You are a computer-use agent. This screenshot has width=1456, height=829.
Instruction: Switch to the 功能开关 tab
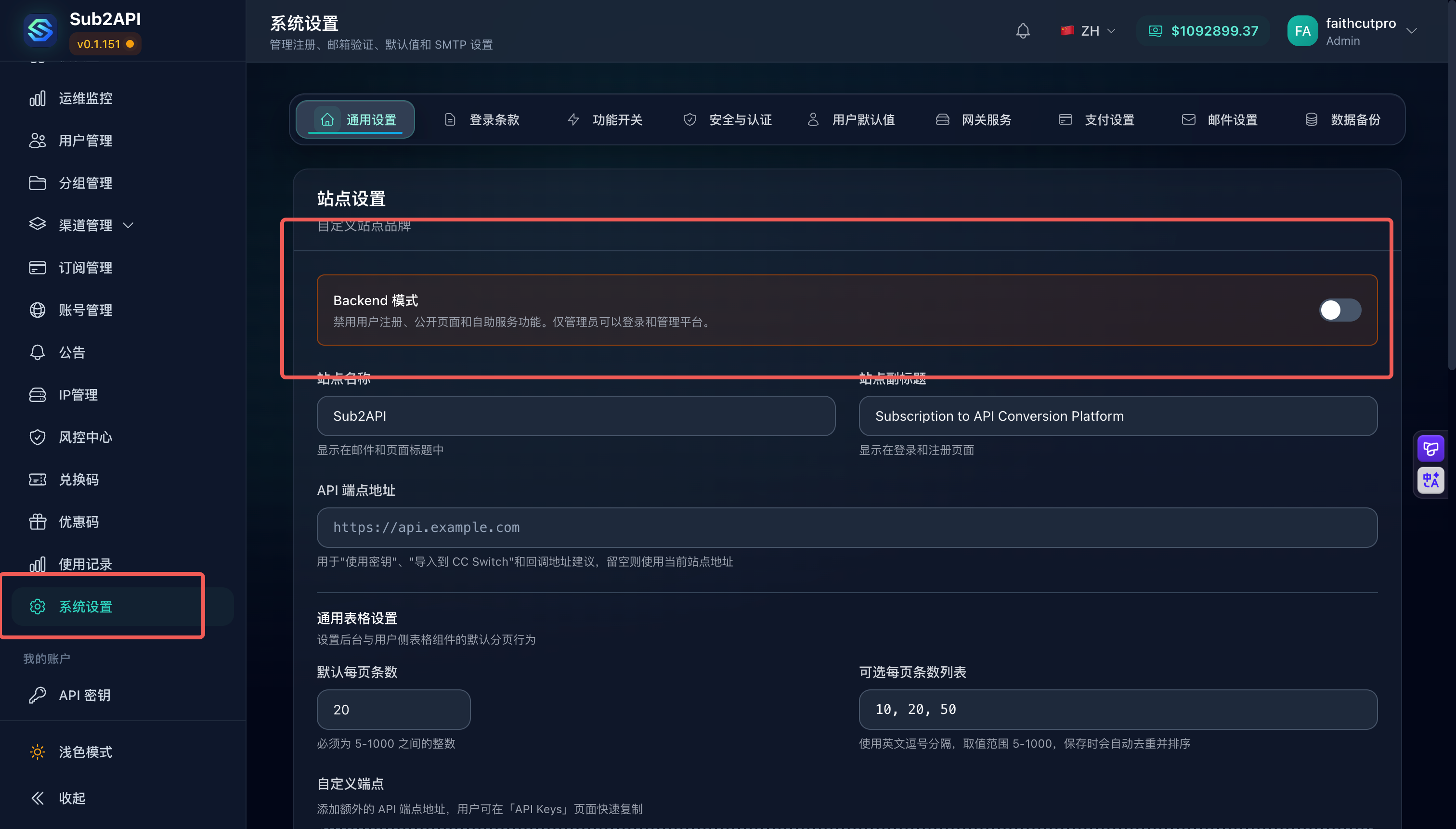pyautogui.click(x=605, y=119)
